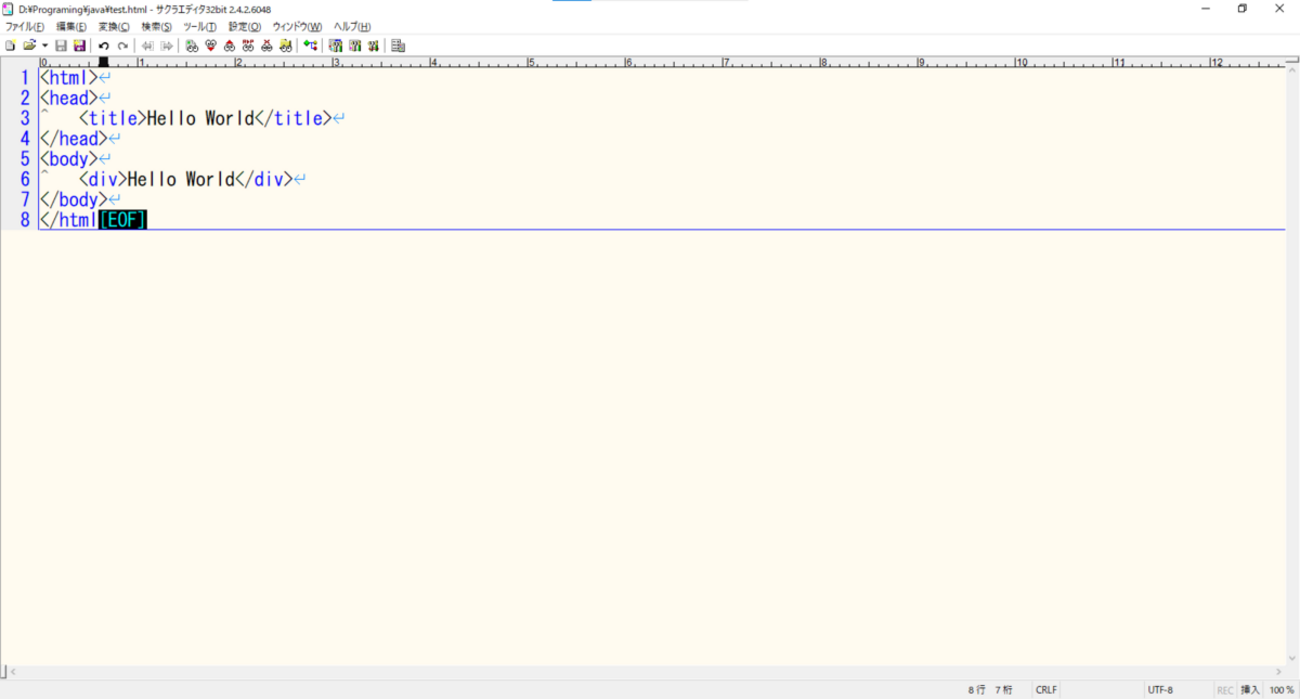Find the previous match with up-arrow binoculars
This screenshot has width=1300, height=699.
pos(229,46)
